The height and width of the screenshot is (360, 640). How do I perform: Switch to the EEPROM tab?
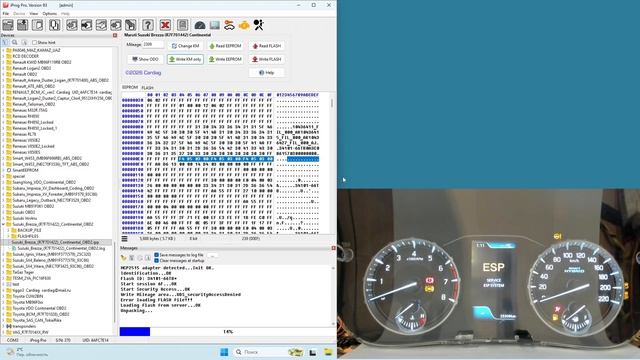point(130,87)
